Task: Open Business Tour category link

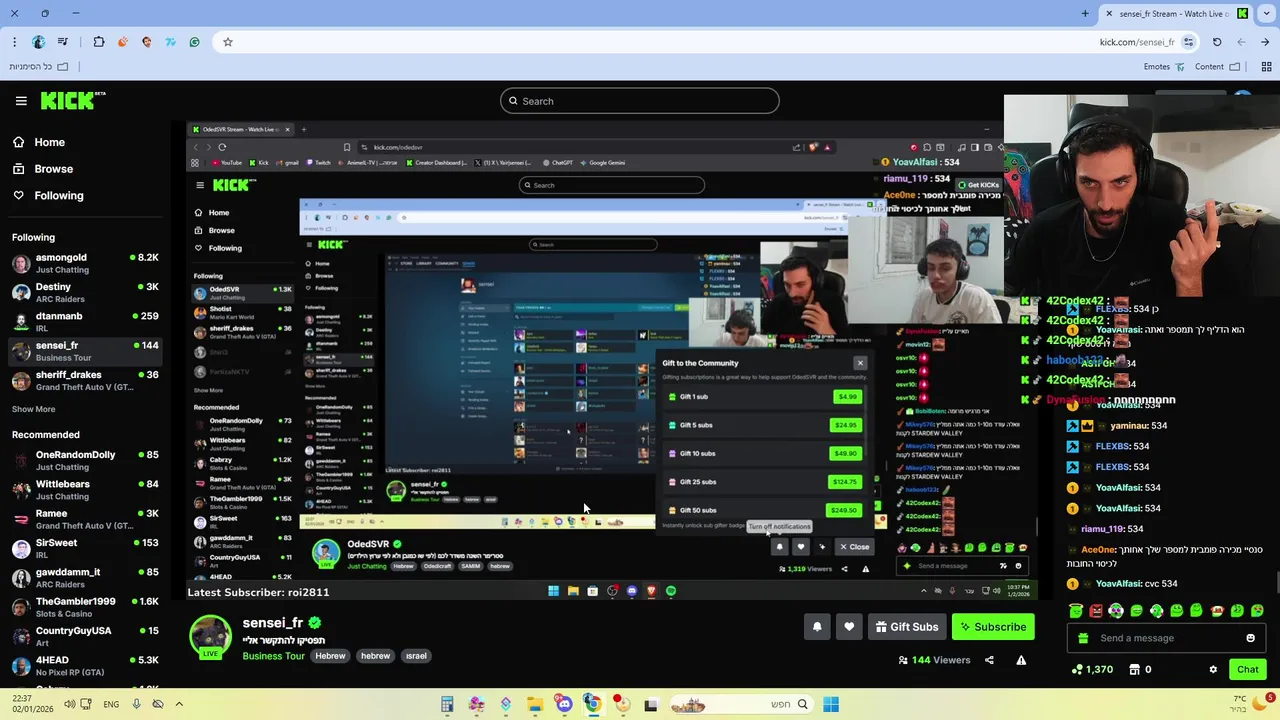Action: tap(273, 656)
